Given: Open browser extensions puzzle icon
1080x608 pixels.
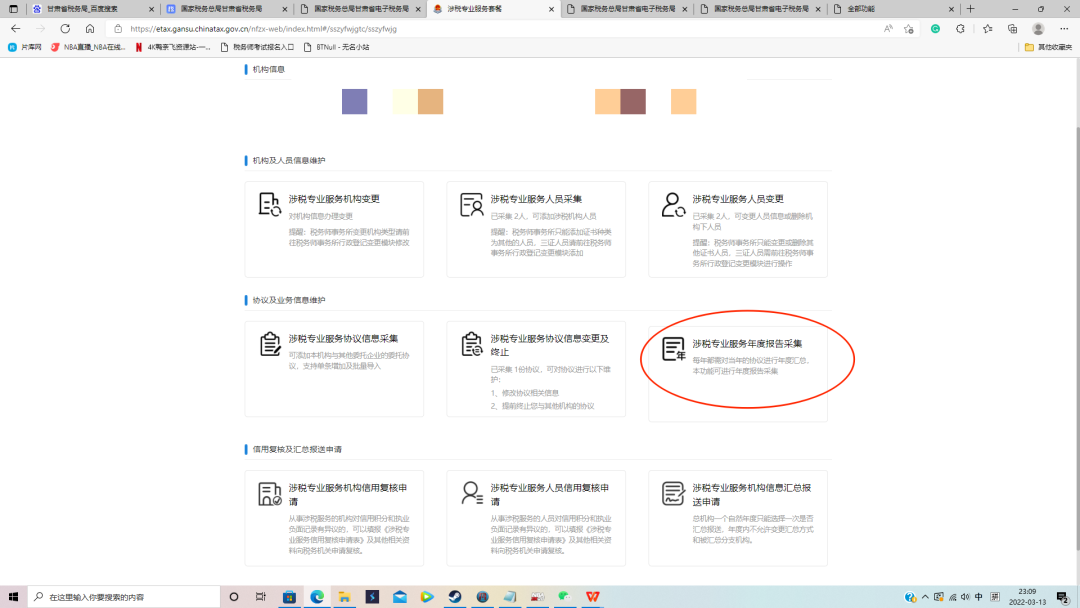Looking at the screenshot, I should coord(960,29).
